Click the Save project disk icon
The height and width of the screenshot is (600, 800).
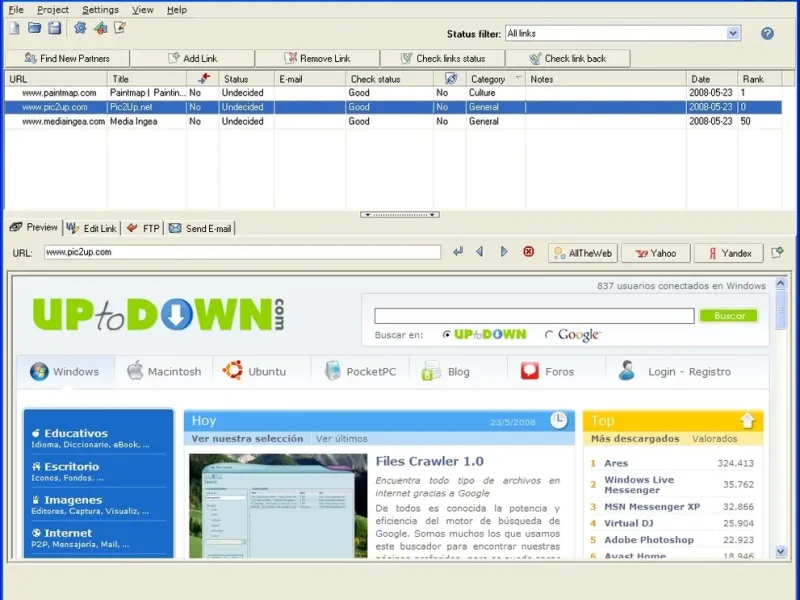55,28
